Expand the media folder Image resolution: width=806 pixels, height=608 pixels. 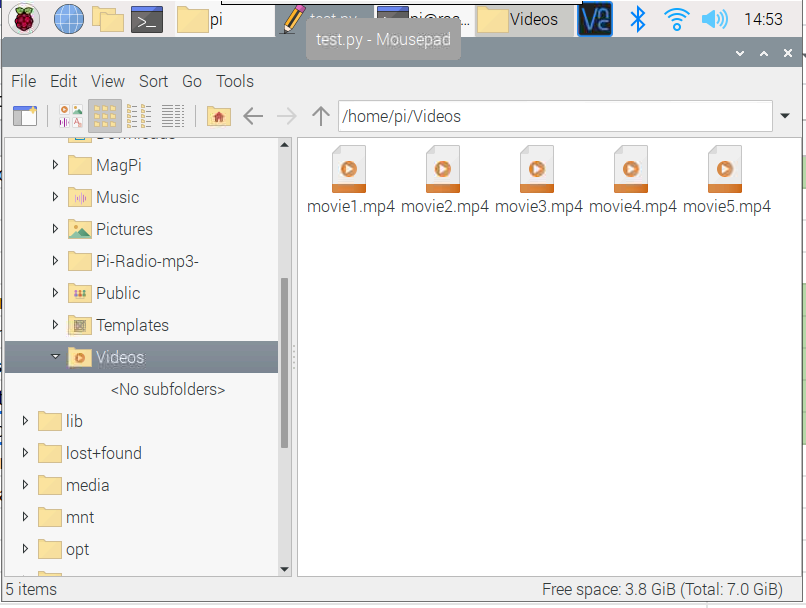[x=26, y=485]
